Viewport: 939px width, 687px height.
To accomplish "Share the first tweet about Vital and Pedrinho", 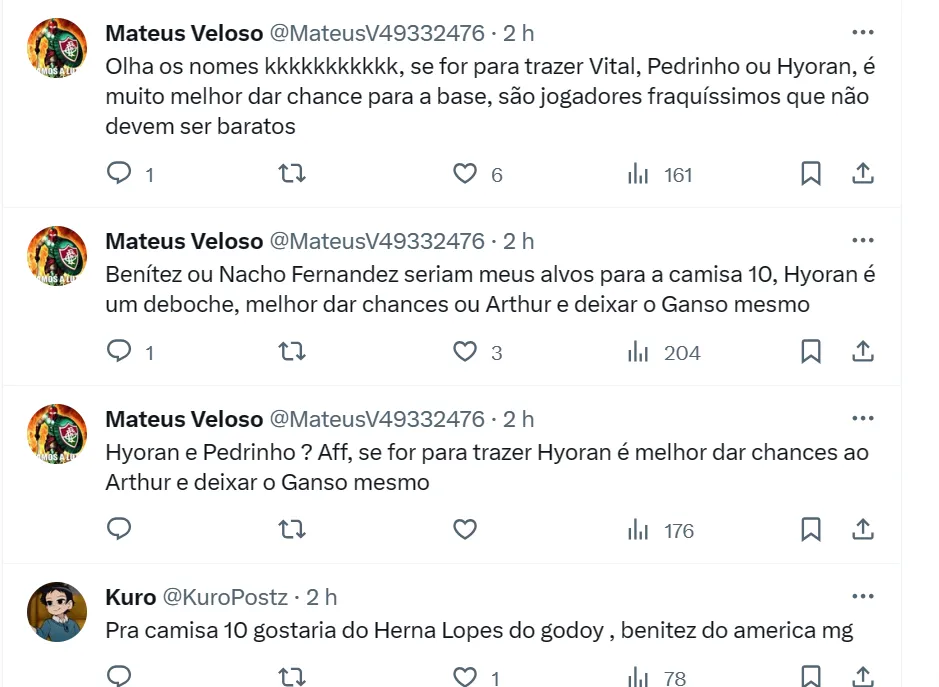I will pyautogui.click(x=862, y=174).
